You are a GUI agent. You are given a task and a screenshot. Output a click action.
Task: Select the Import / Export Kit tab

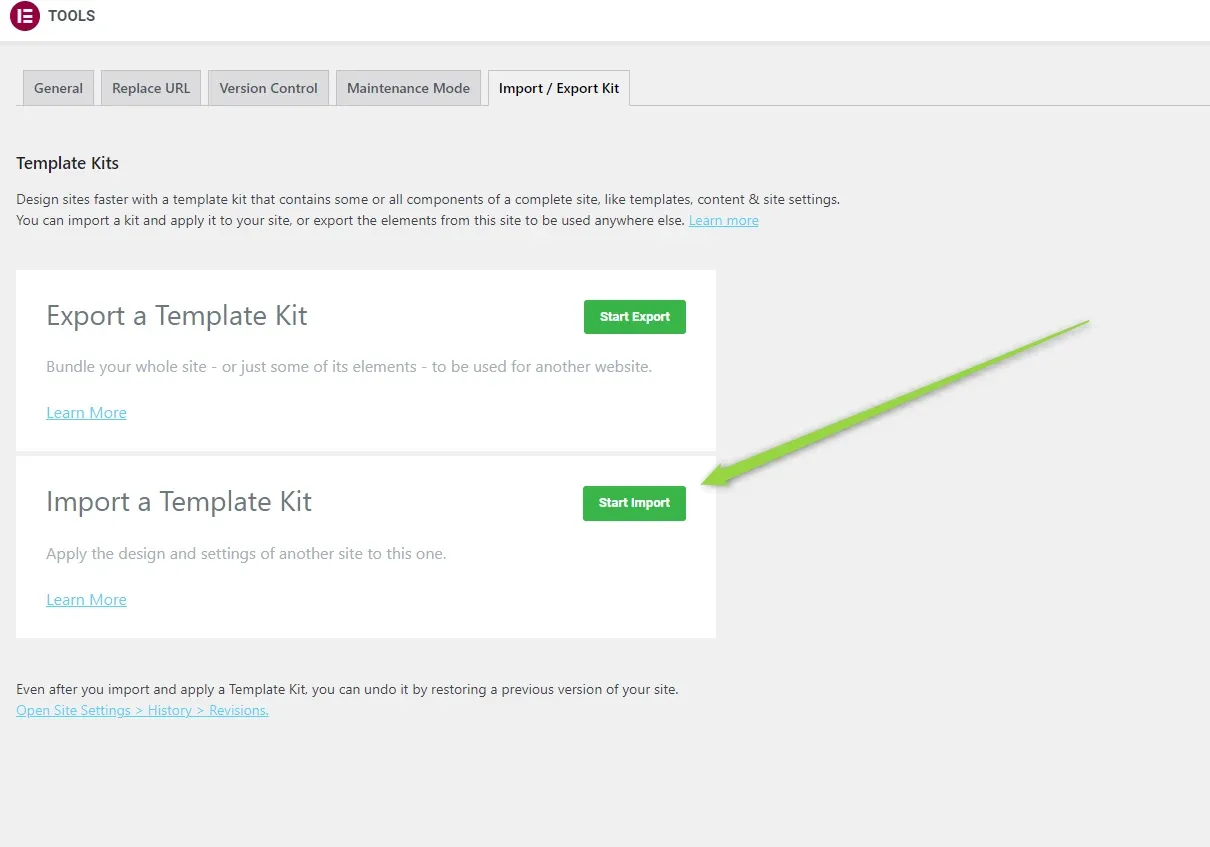pos(559,88)
